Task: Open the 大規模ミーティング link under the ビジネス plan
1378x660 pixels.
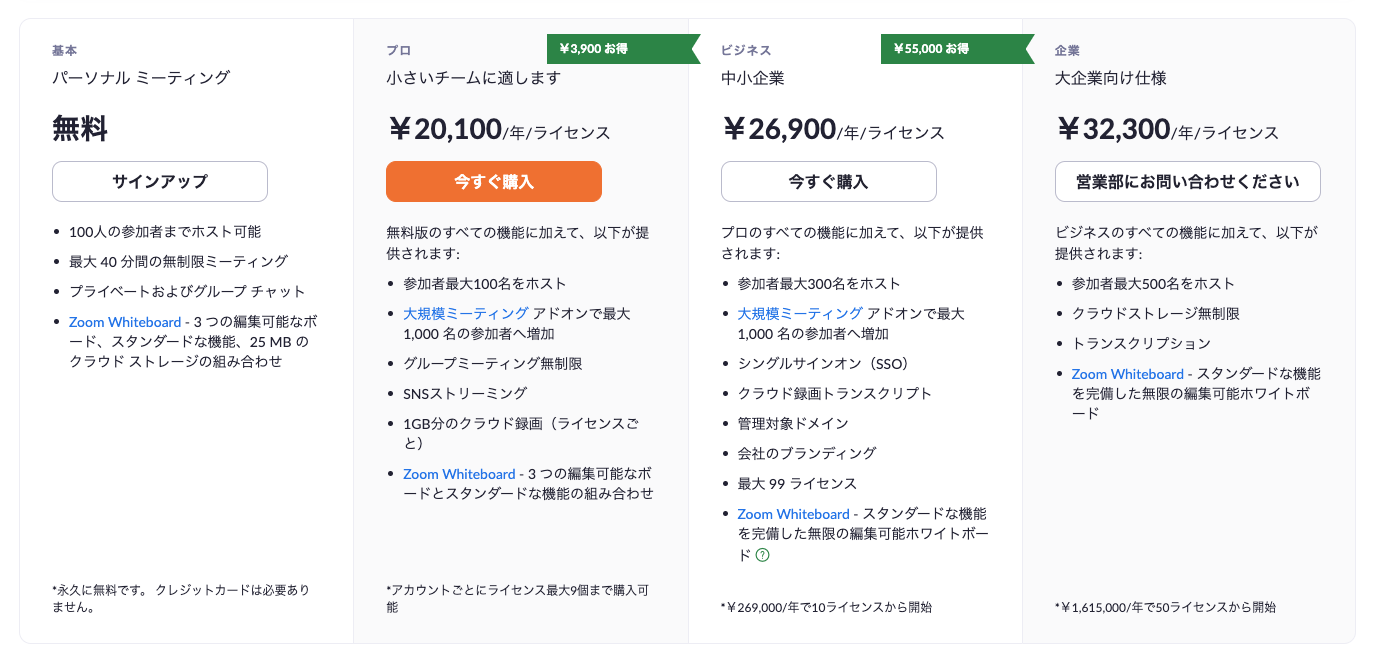Action: coord(796,311)
